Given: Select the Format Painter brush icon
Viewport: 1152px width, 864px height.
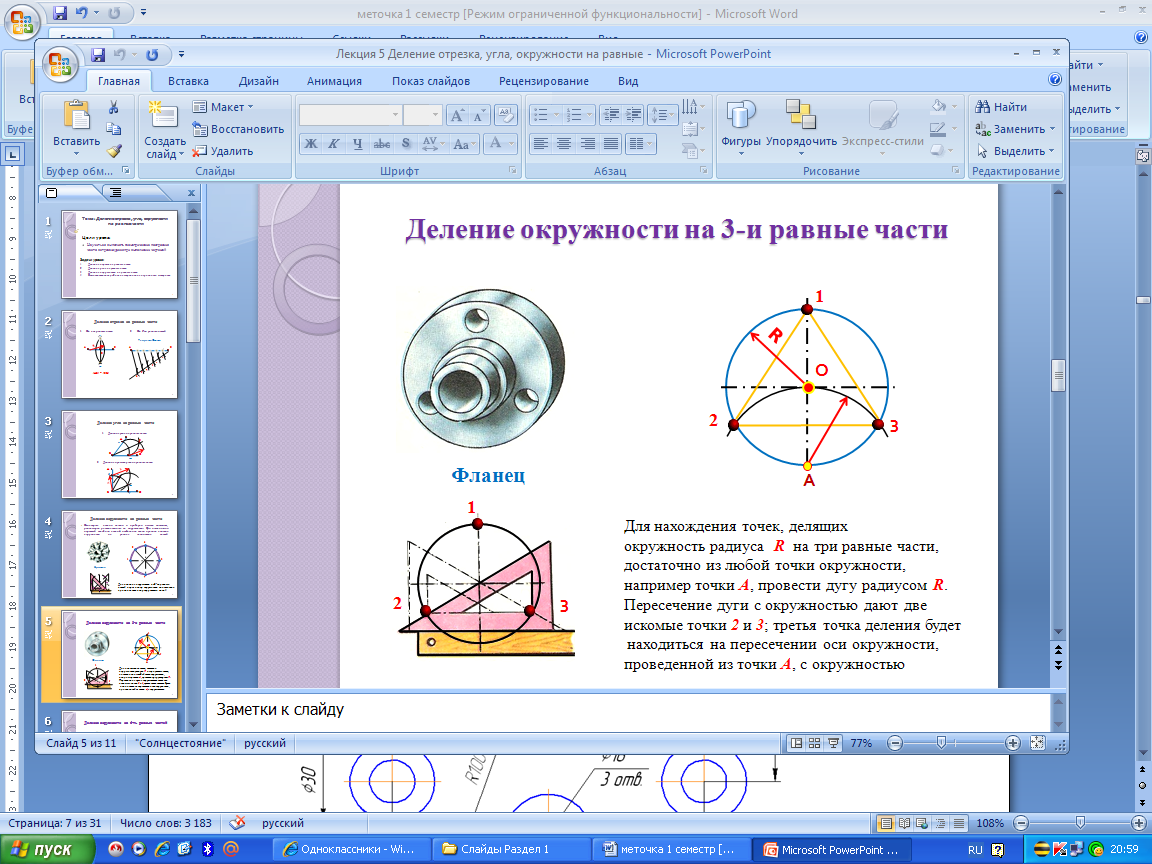Looking at the screenshot, I should pyautogui.click(x=114, y=151).
